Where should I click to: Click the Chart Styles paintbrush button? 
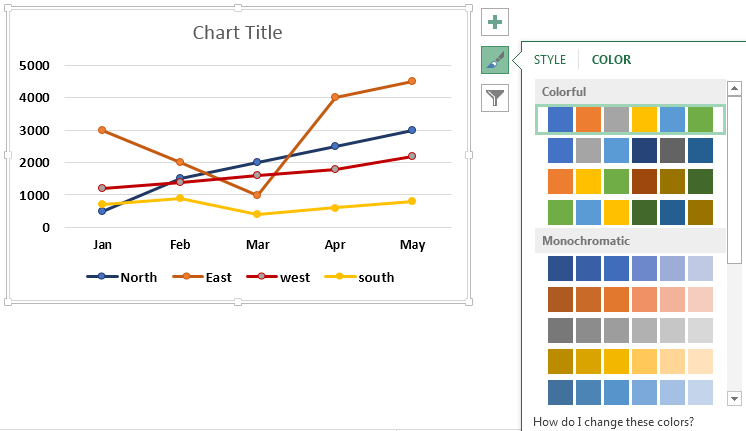click(495, 60)
